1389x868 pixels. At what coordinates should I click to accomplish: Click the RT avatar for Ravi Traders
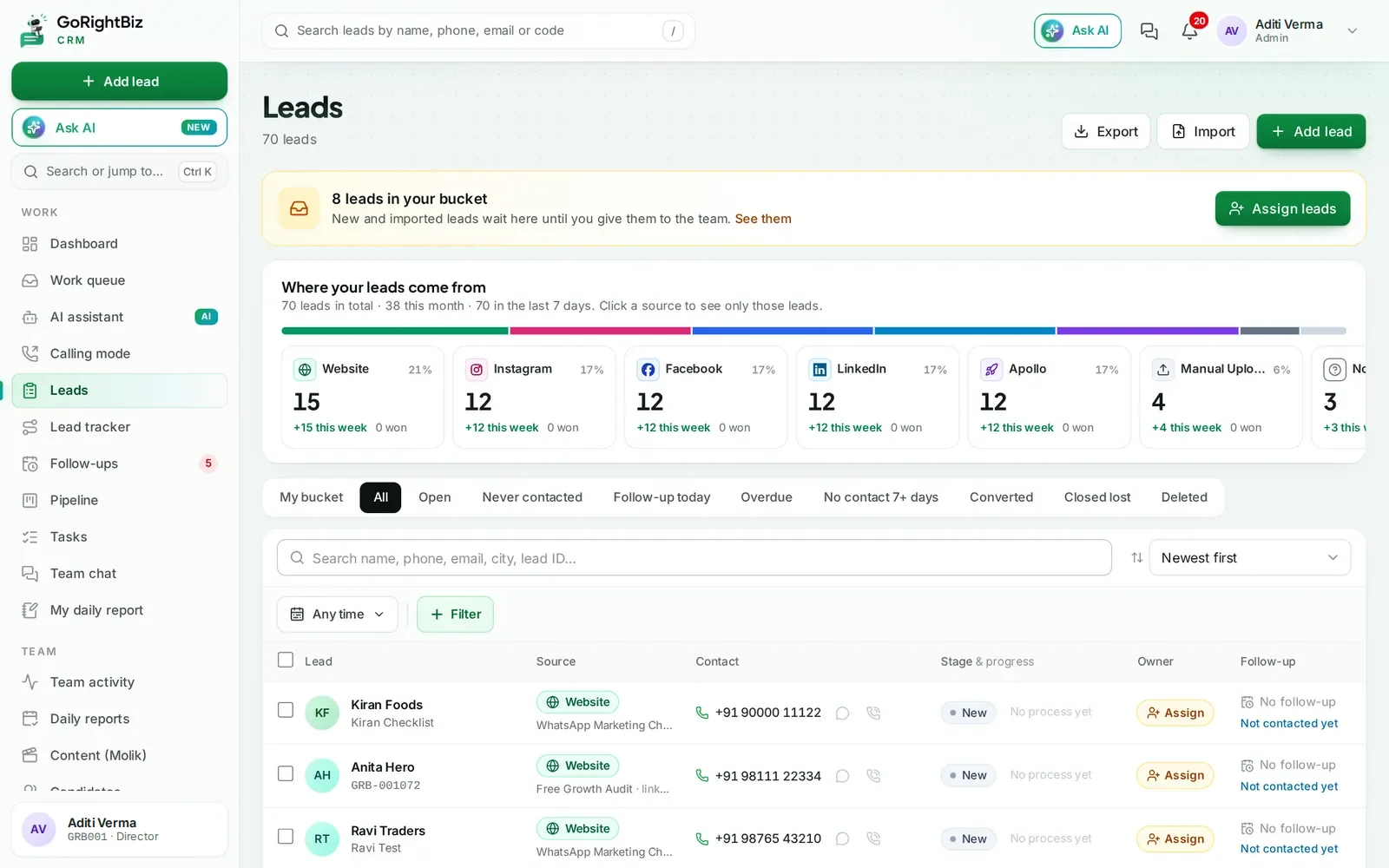[x=322, y=838]
